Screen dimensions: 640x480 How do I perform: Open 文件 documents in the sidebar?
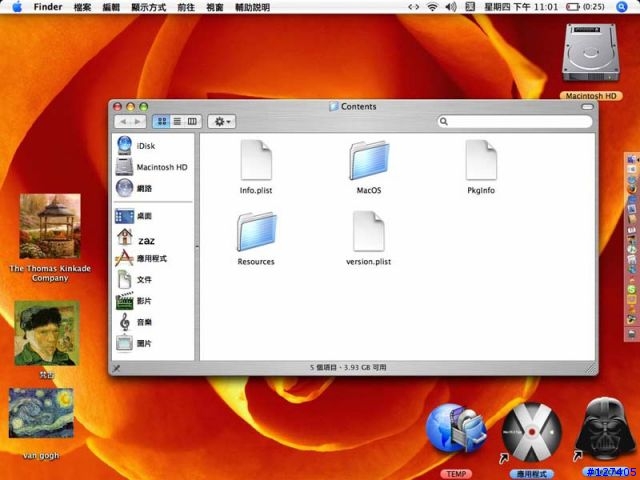click(x=134, y=280)
